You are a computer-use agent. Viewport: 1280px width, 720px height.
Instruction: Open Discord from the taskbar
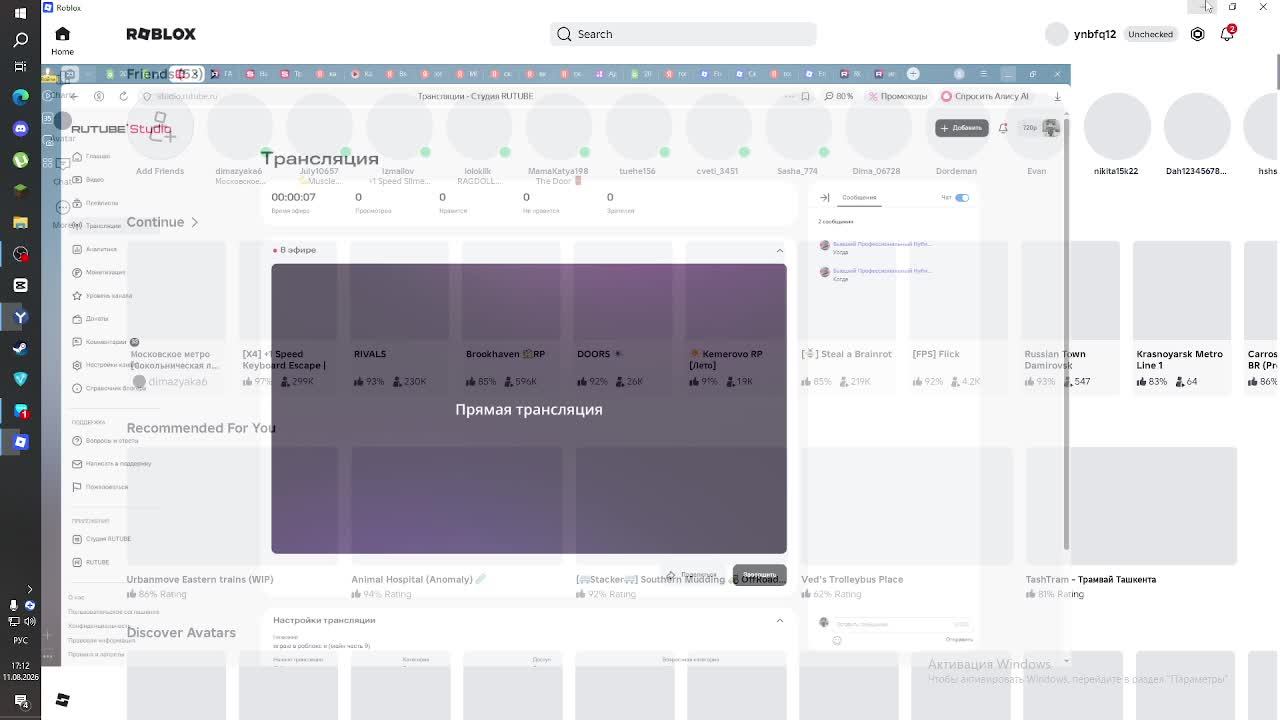tap(21, 129)
